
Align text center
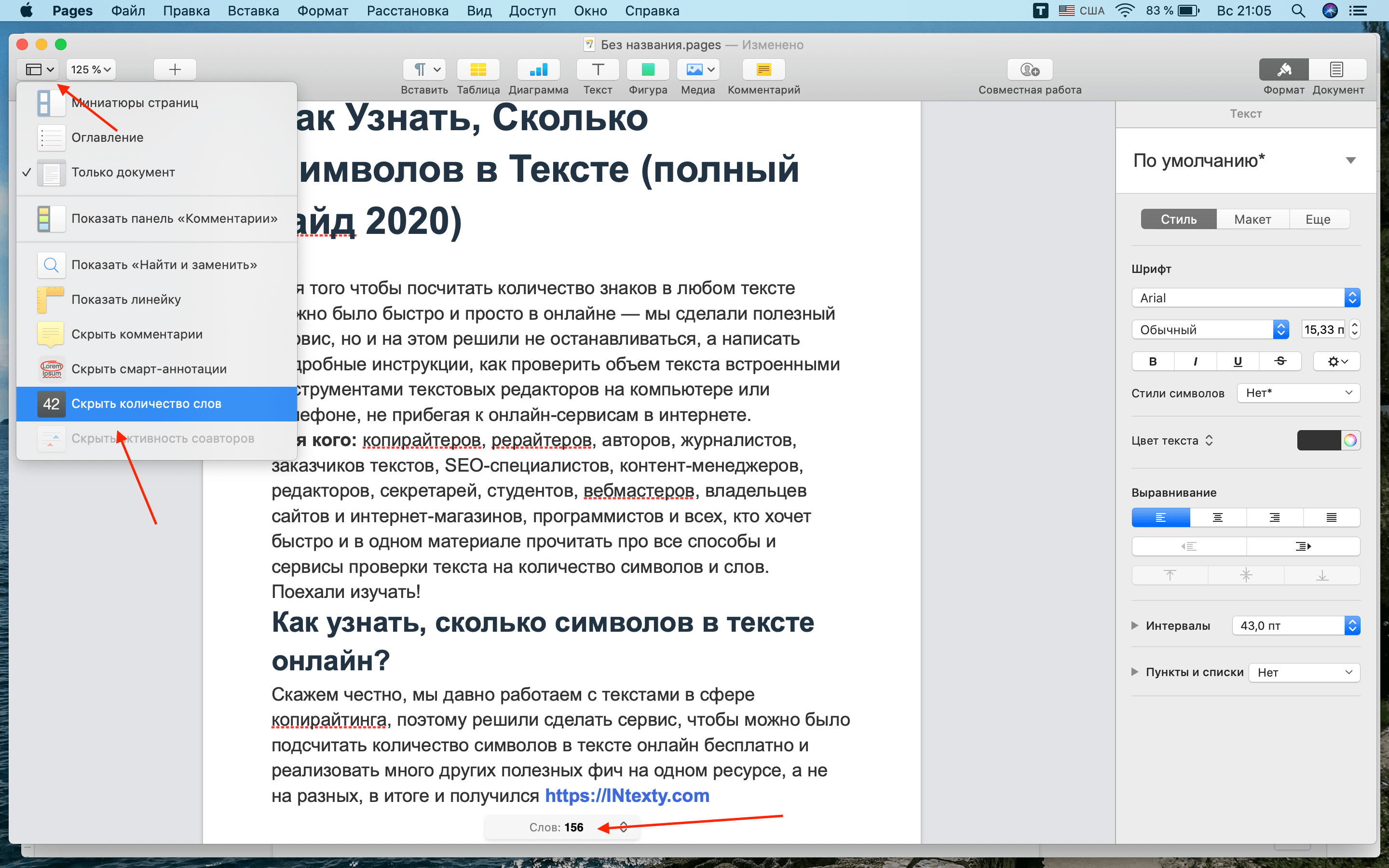tap(1217, 517)
